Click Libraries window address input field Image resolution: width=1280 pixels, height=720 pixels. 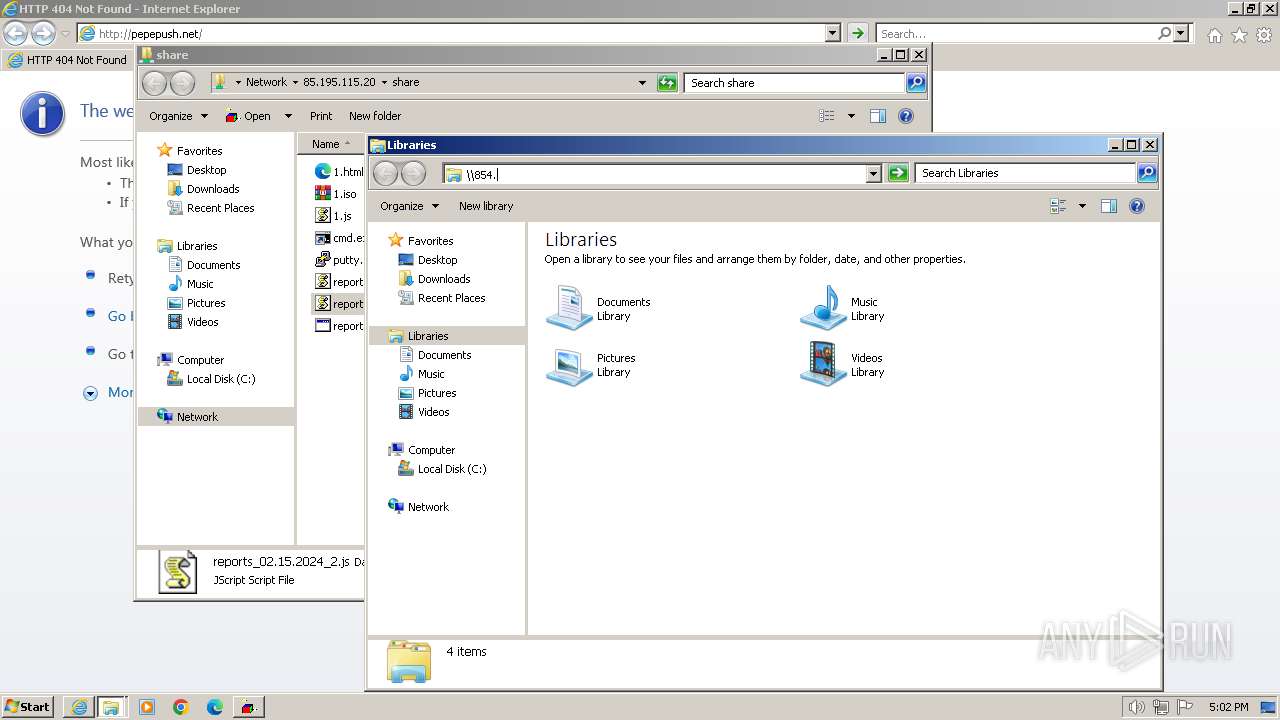tap(654, 174)
